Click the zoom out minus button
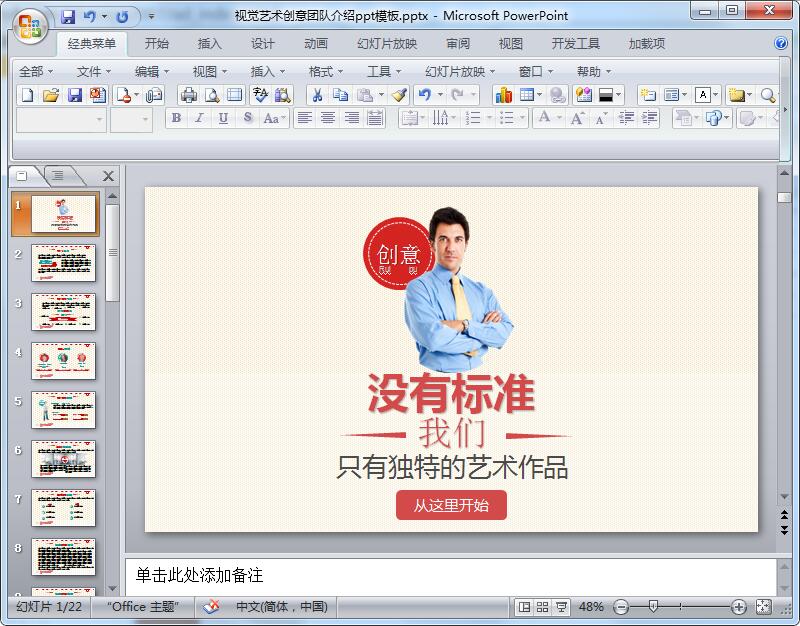The width and height of the screenshot is (800, 626). tap(620, 607)
